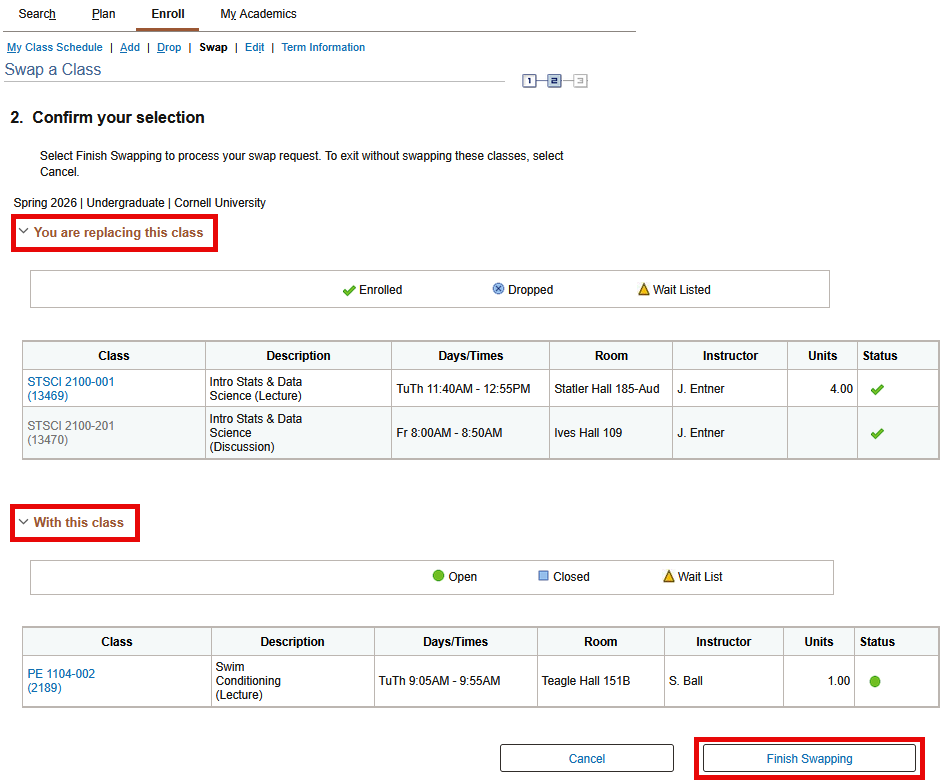The height and width of the screenshot is (780, 947).
Task: Click the green Enrolled checkmark for STSCI 2100-001
Action: tap(877, 390)
